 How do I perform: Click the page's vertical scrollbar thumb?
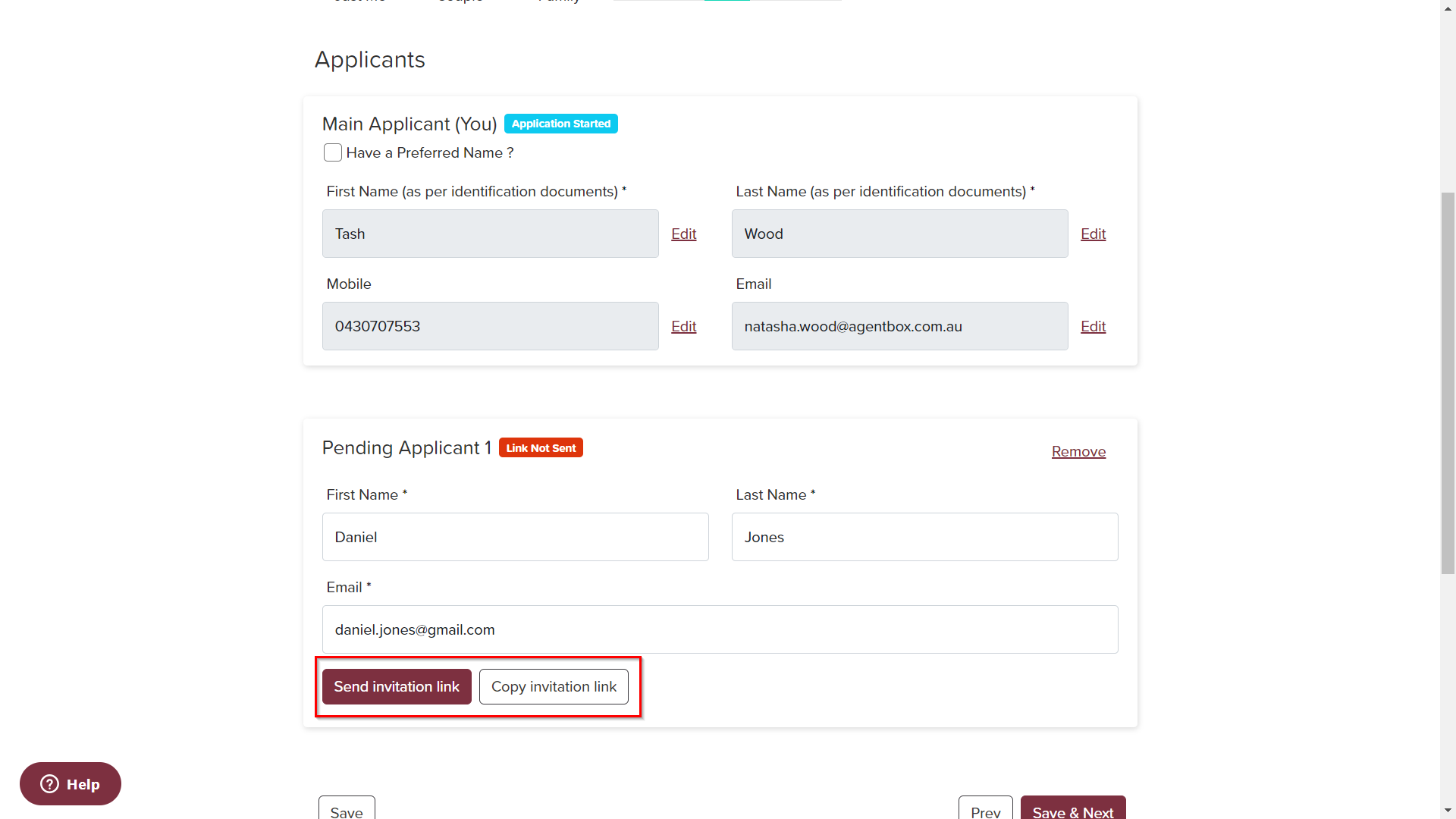[x=1448, y=383]
